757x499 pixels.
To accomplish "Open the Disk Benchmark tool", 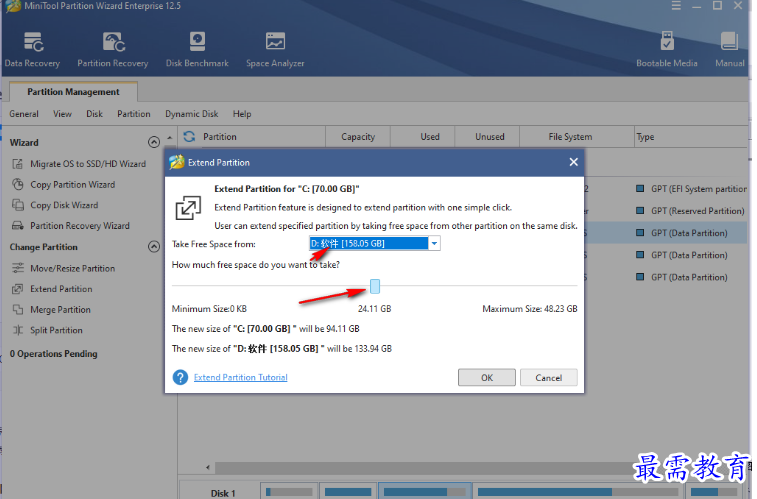I will tap(197, 49).
